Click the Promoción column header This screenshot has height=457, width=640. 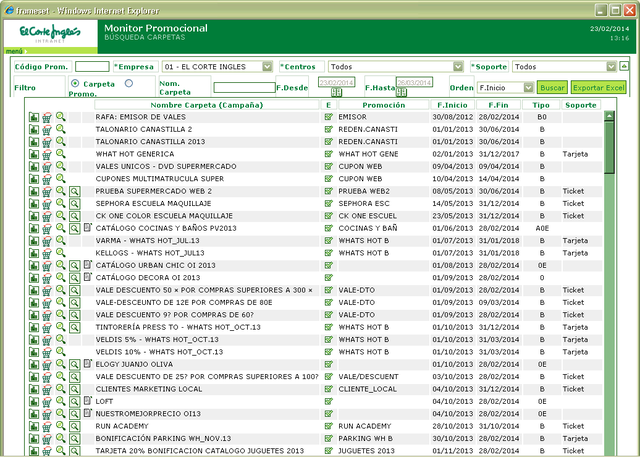384,105
